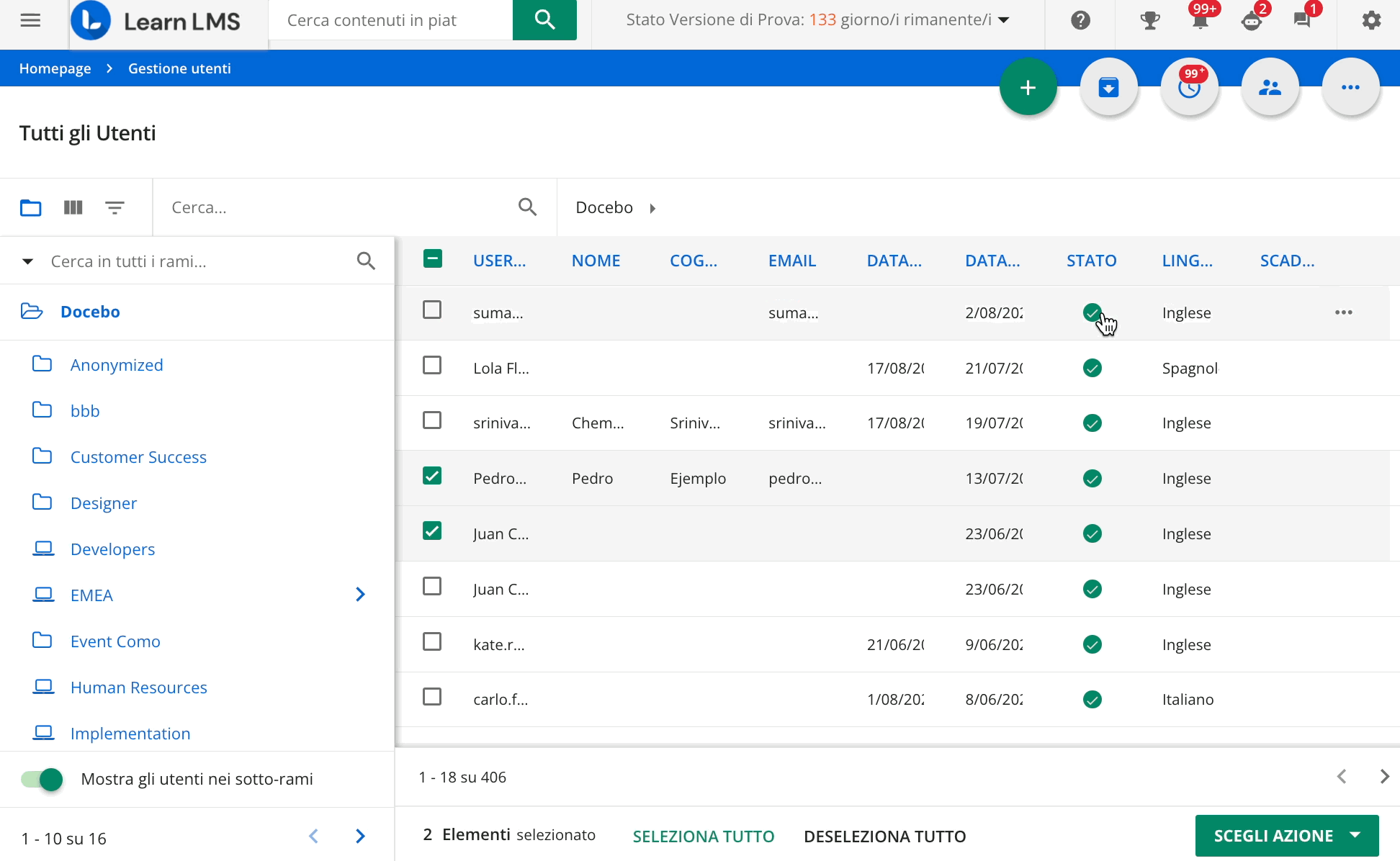Uncheck the selected Juan C row checkbox
Image resolution: width=1400 pixels, height=861 pixels.
point(432,531)
